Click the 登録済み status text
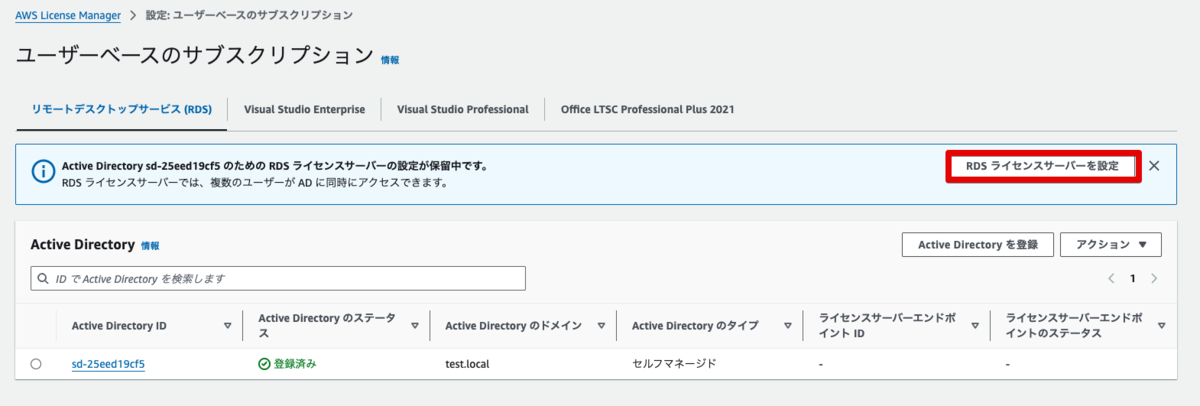1200x406 pixels. click(x=295, y=364)
